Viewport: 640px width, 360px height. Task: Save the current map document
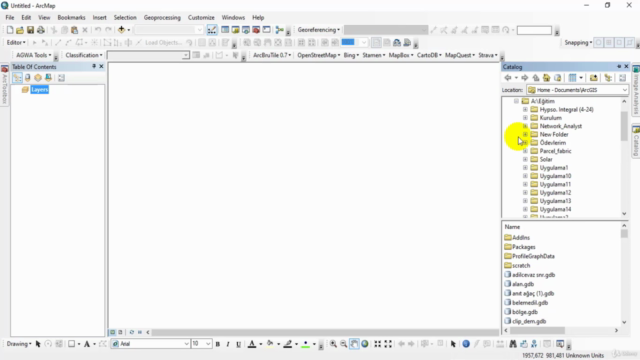[x=30, y=30]
